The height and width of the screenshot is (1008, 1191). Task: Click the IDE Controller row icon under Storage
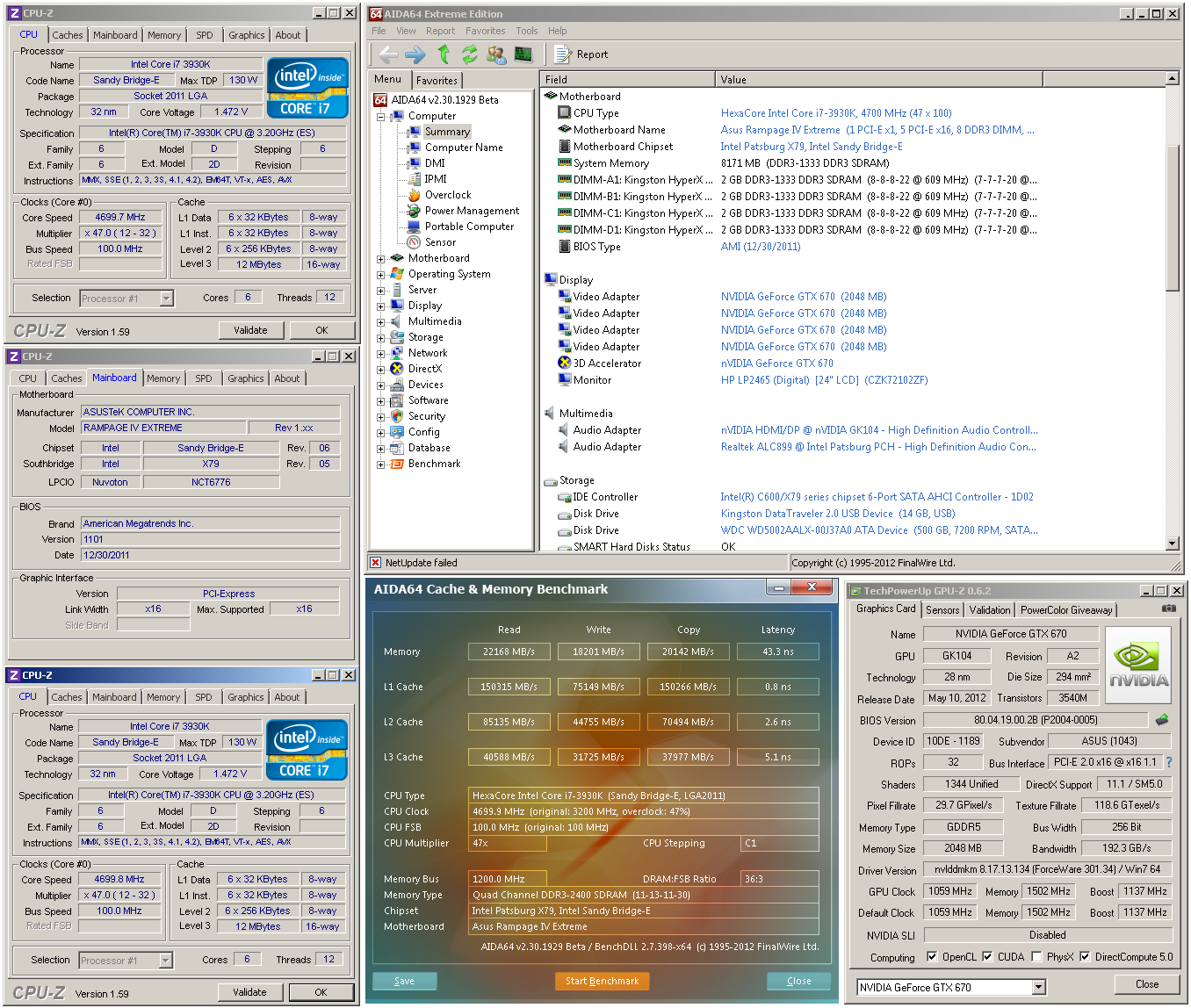point(565,497)
